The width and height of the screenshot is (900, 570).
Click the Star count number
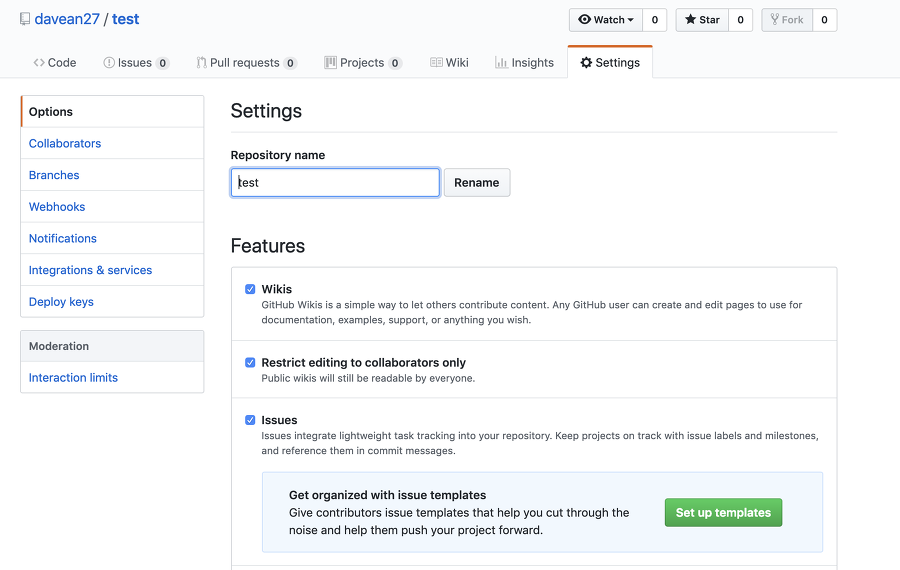click(x=740, y=20)
